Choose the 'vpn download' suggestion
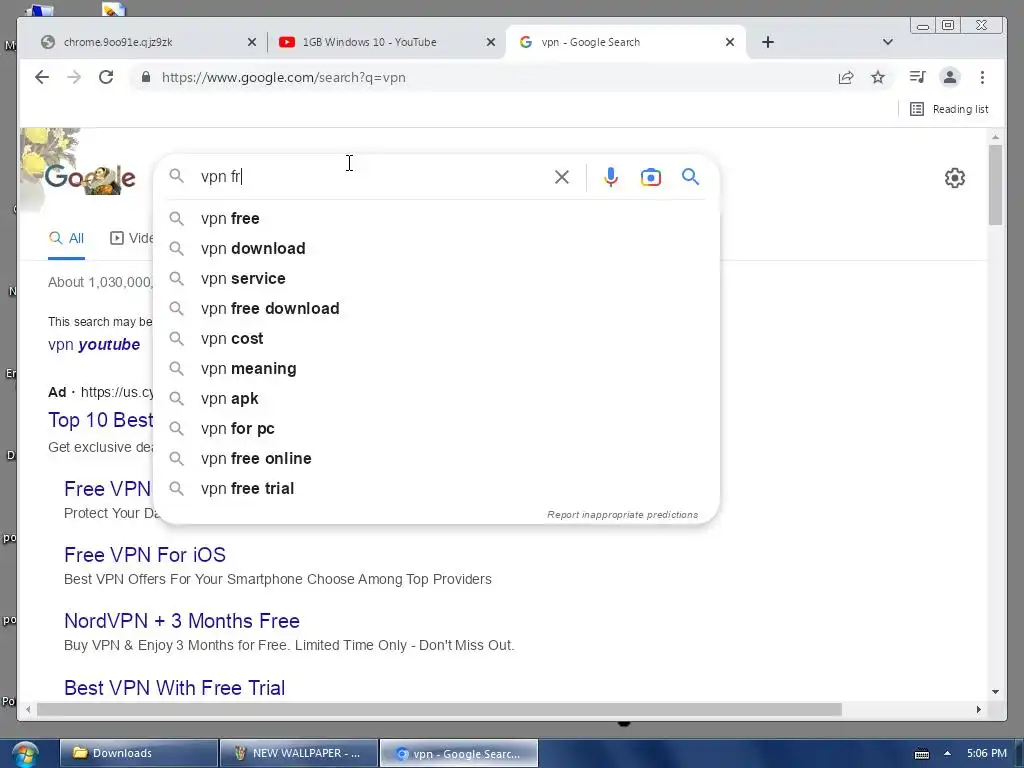The width and height of the screenshot is (1024, 768). (436, 248)
